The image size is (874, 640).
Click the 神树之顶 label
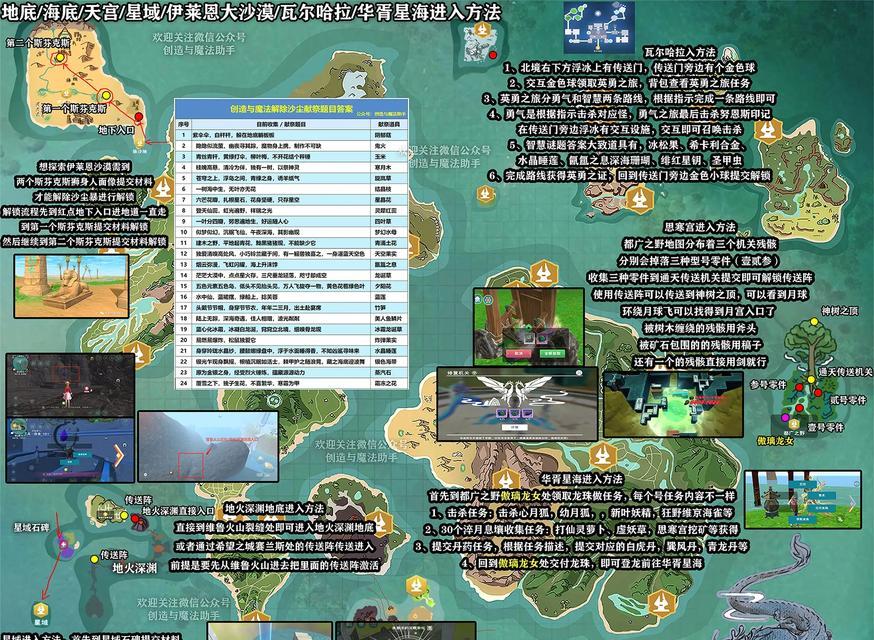[839, 311]
